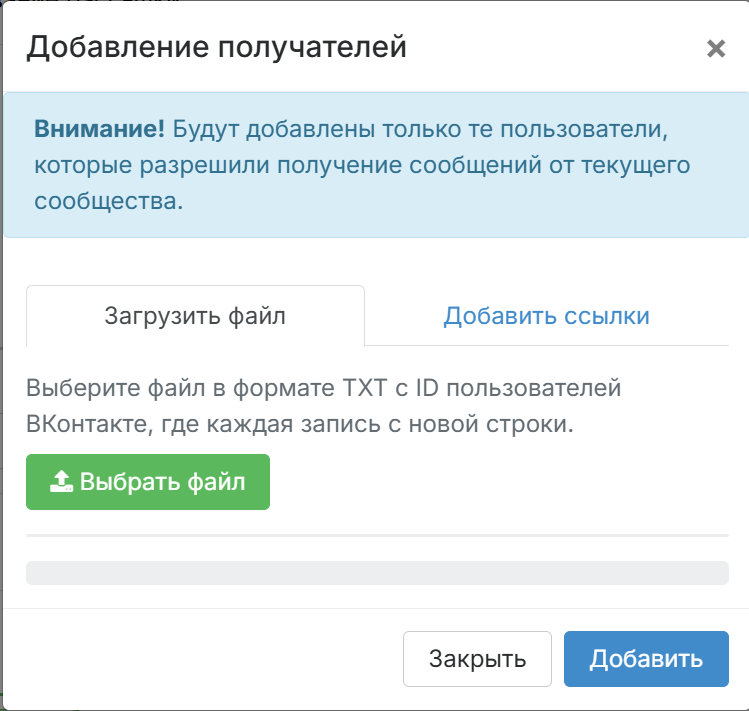The width and height of the screenshot is (749, 711).
Task: Click the upload icon on the green button
Action: click(61, 482)
